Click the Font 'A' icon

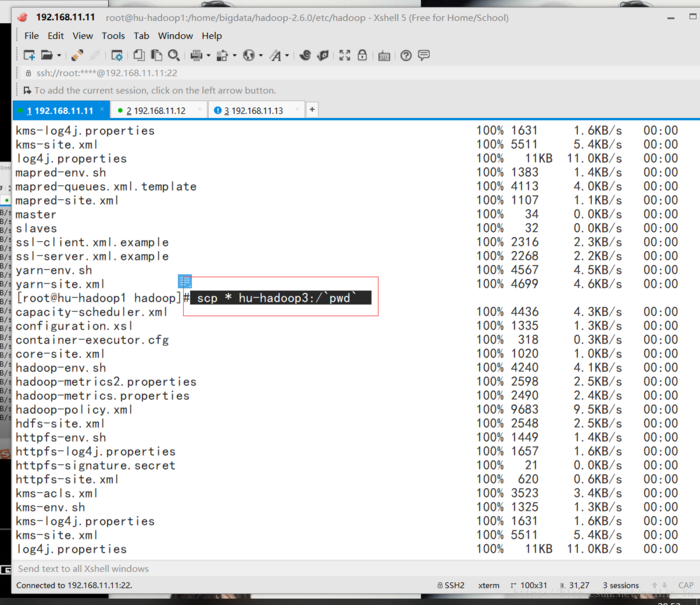(x=275, y=55)
